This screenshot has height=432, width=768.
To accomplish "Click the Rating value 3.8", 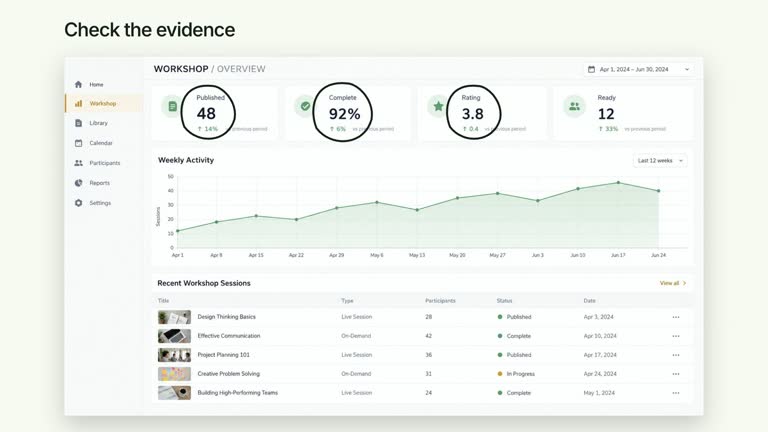I will click(473, 114).
